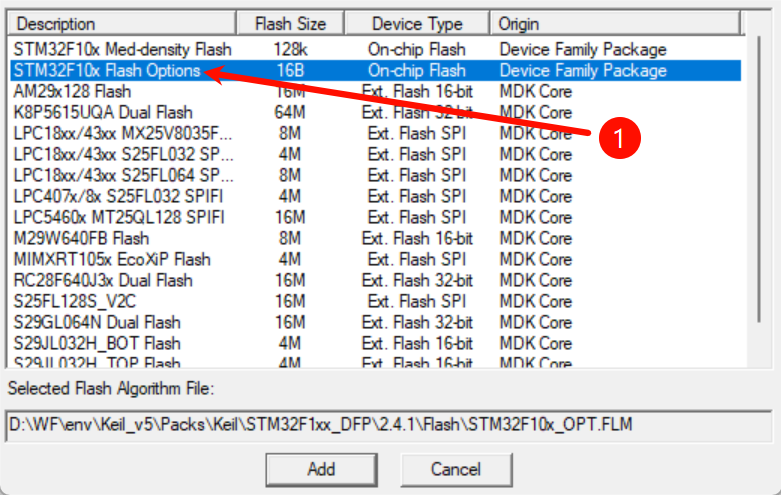The image size is (781, 495).
Task: Select the STM32F10x Med-density Flash row
Action: (x=376, y=49)
